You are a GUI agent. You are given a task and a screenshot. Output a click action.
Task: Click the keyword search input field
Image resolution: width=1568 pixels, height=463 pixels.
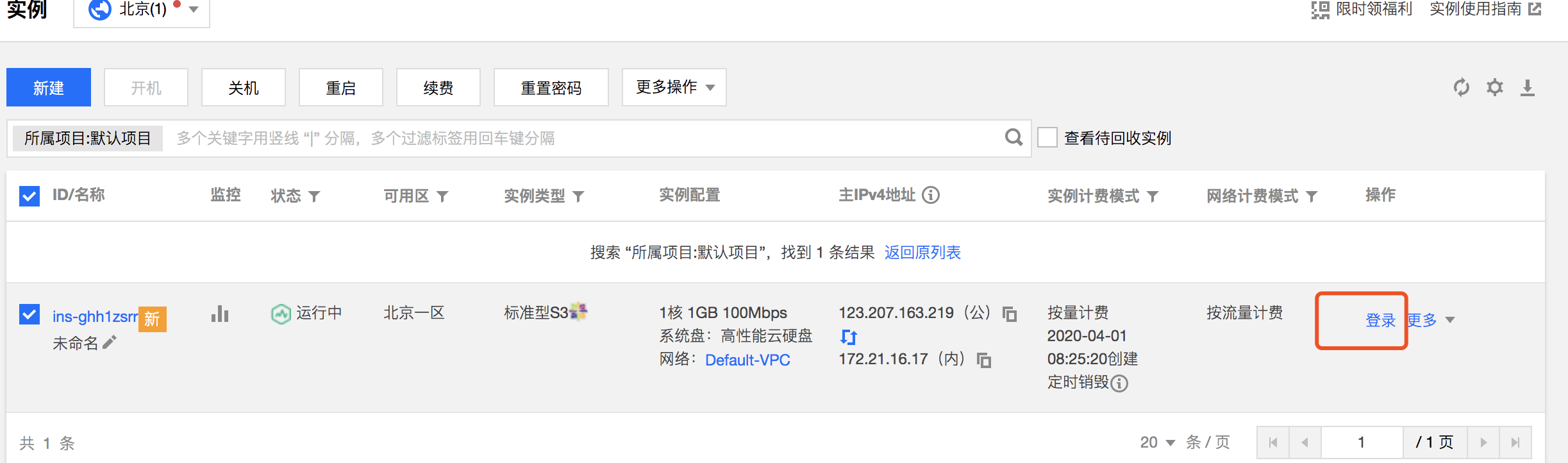point(577,138)
